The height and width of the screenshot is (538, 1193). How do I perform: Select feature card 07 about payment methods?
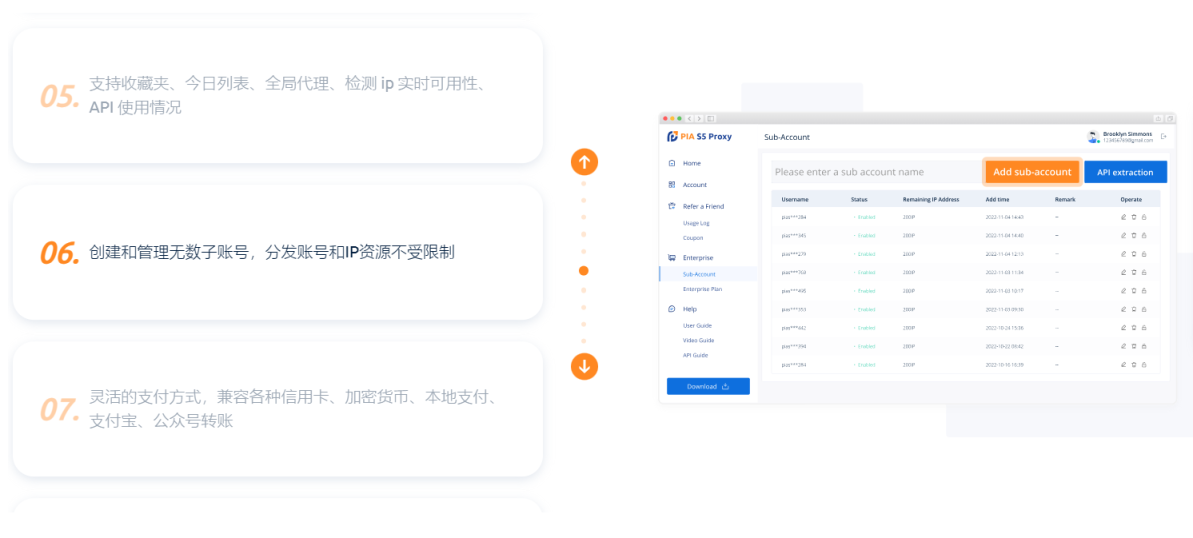coord(277,409)
